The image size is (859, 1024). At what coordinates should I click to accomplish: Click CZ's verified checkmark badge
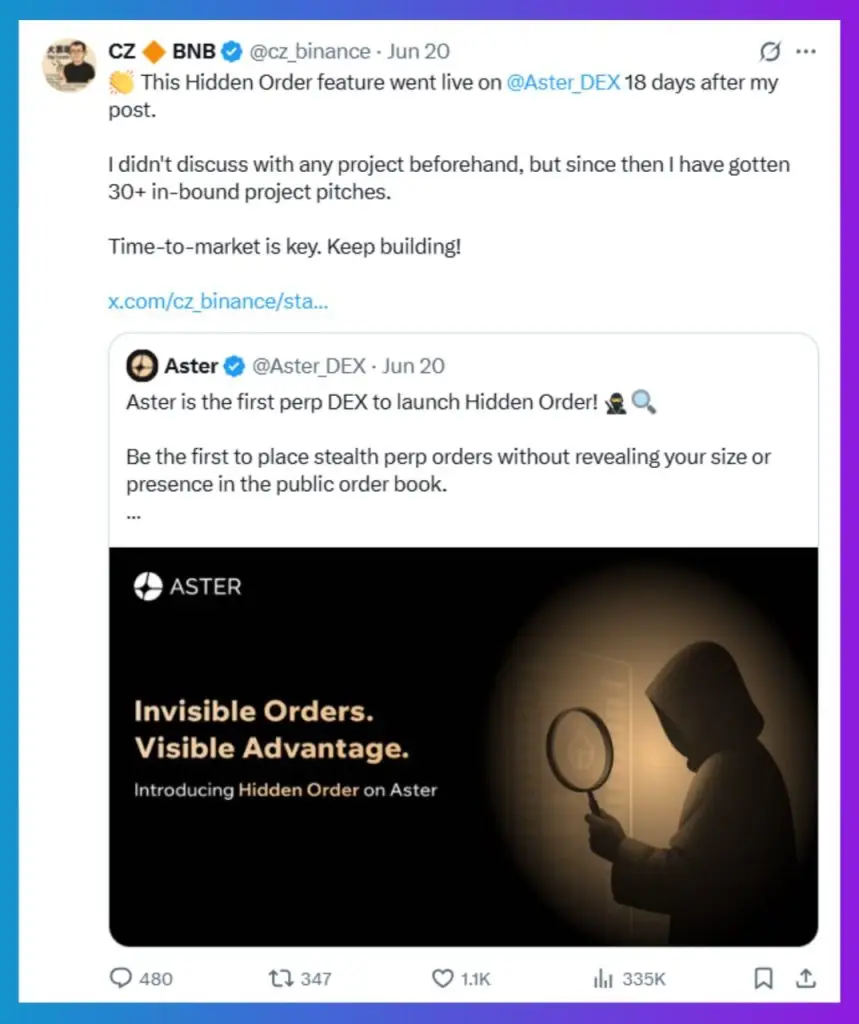click(x=231, y=50)
